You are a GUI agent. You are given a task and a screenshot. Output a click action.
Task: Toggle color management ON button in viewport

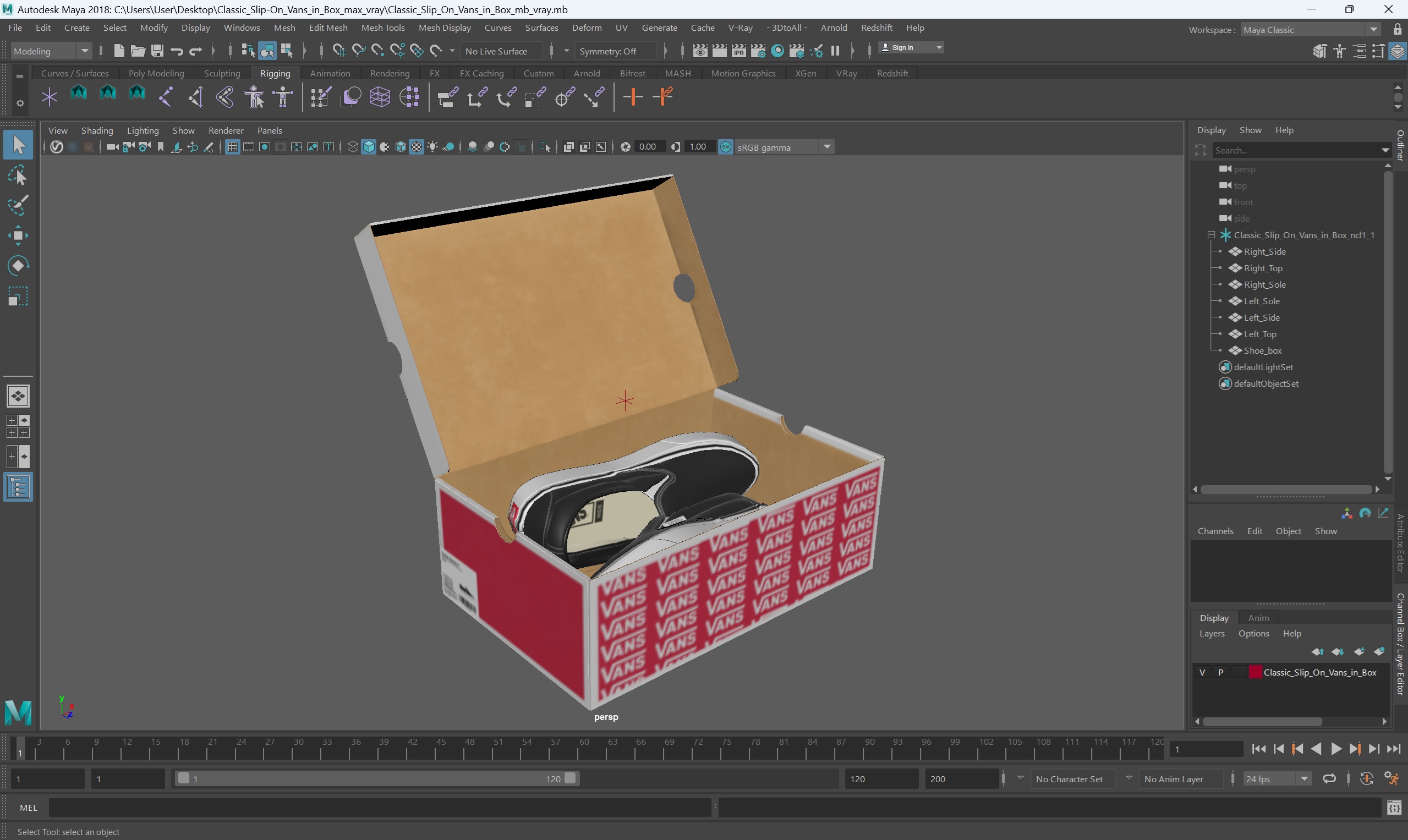click(725, 147)
